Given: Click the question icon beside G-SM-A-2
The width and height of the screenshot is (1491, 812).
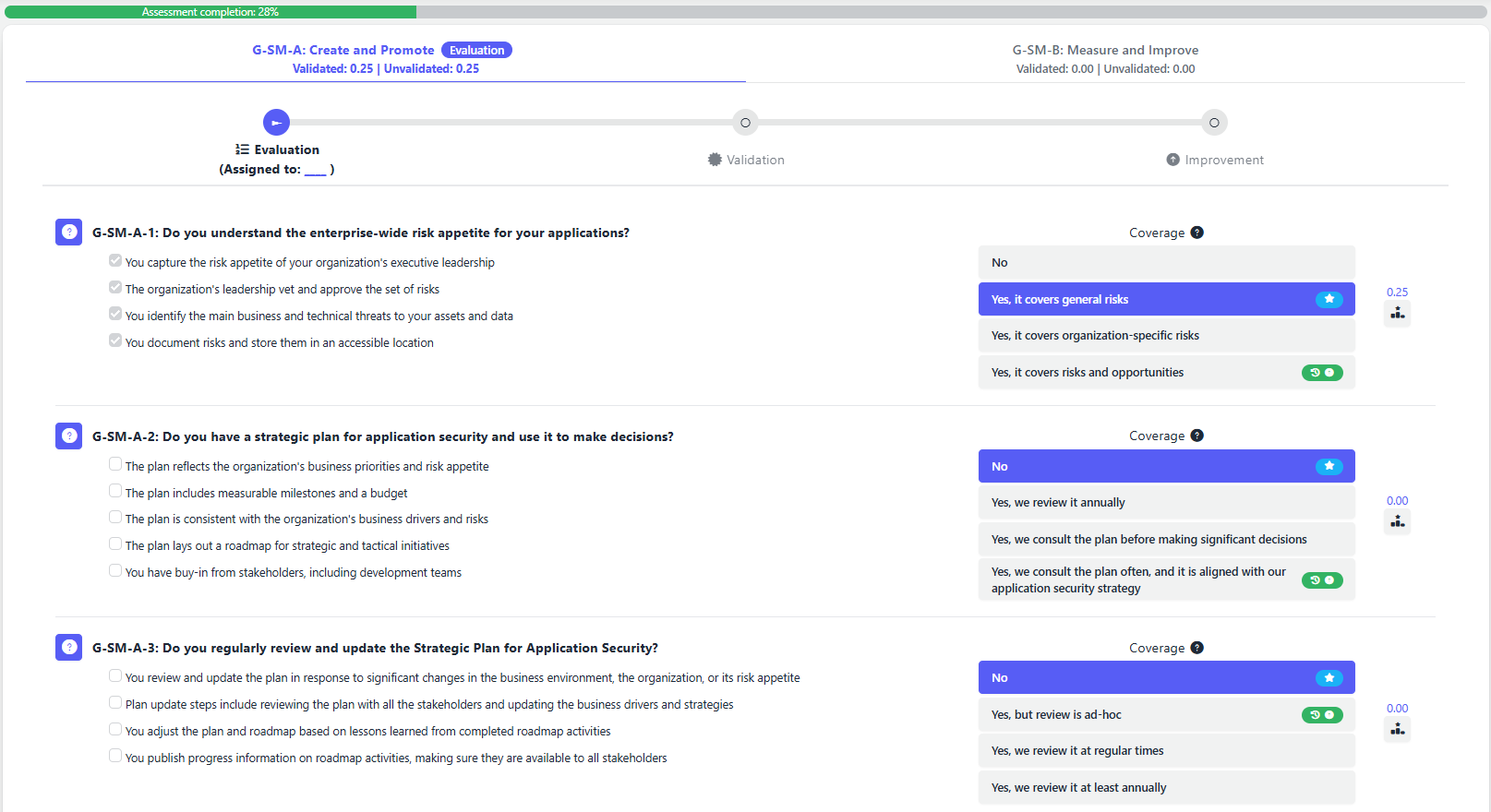Looking at the screenshot, I should pyautogui.click(x=69, y=436).
